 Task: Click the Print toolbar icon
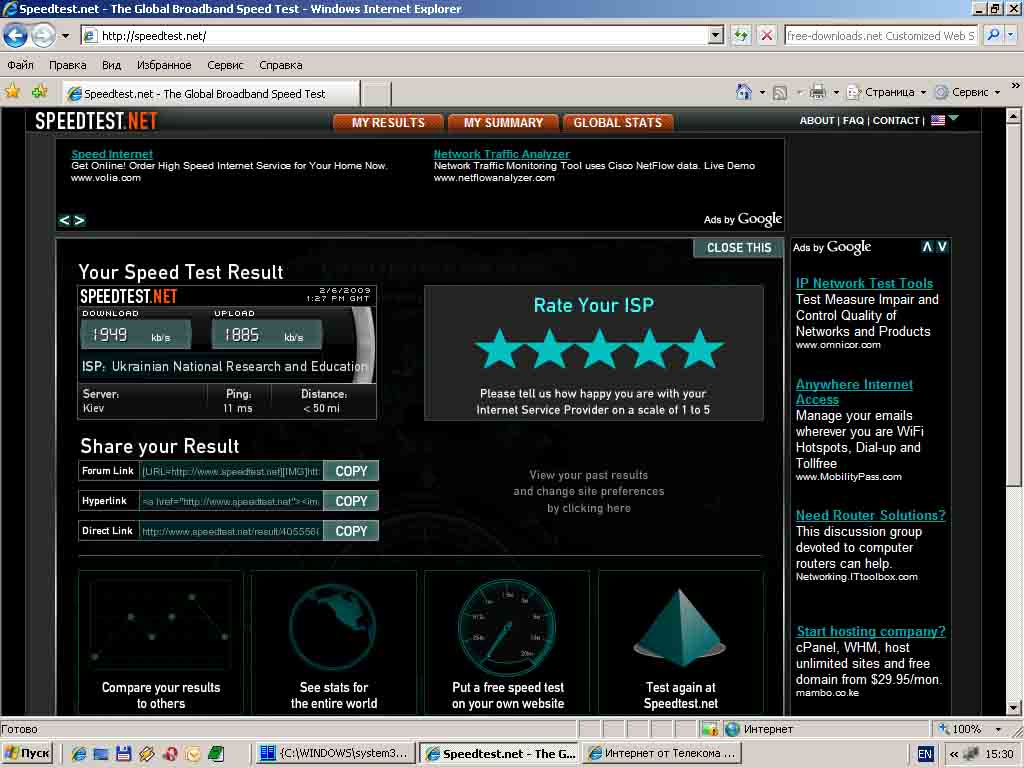click(817, 92)
